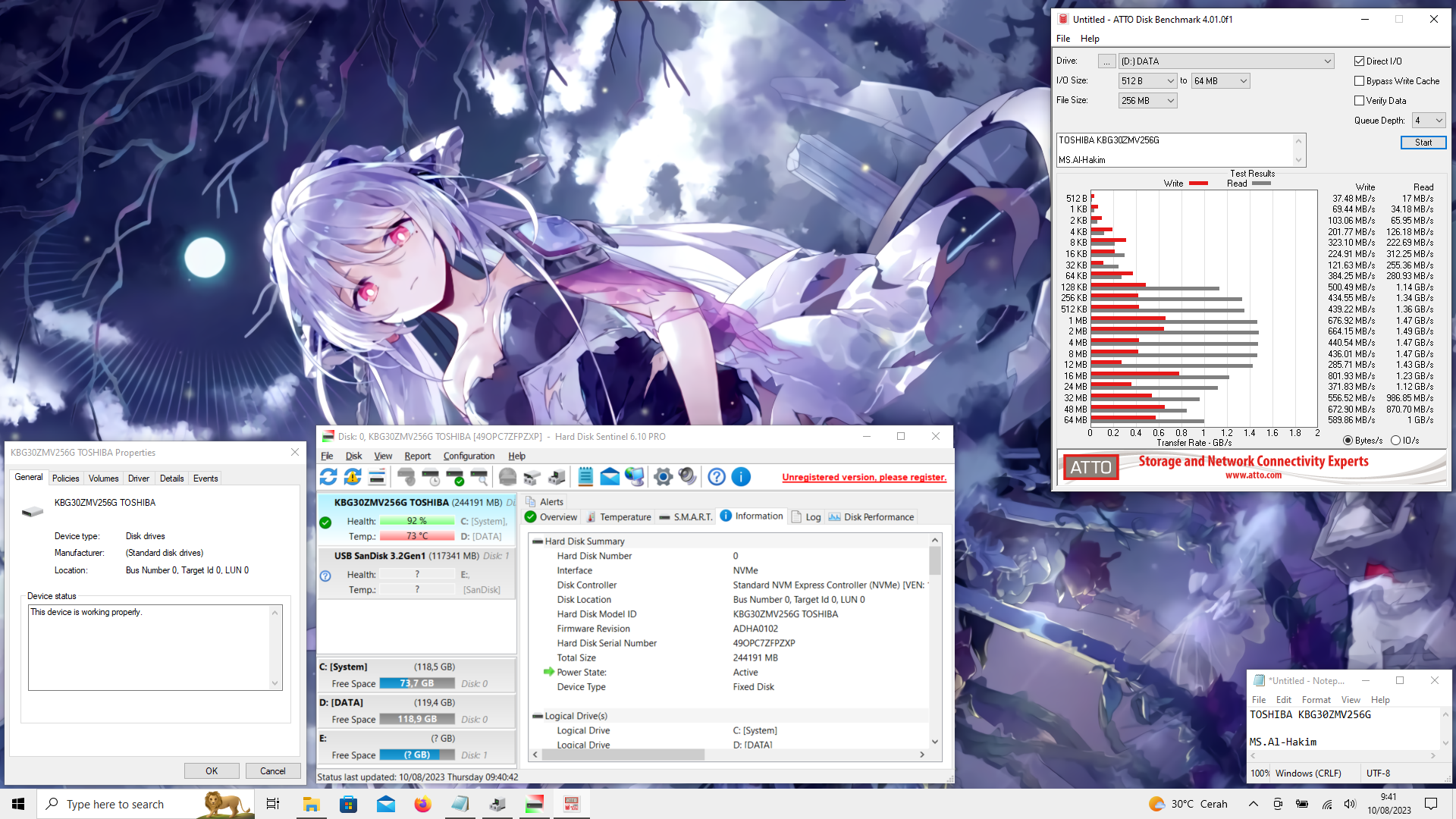Open the File Size dropdown (256 MB)
Screen dimensions: 1456x819
coord(1147,101)
